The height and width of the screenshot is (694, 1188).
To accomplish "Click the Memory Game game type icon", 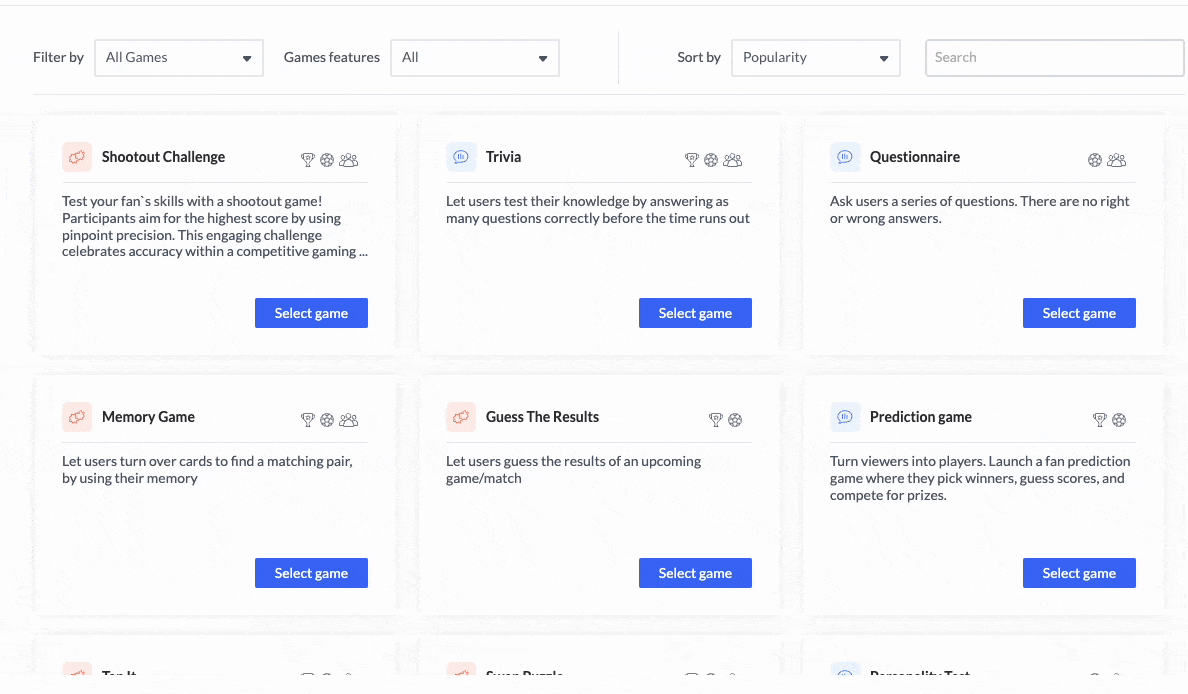I will click(77, 417).
